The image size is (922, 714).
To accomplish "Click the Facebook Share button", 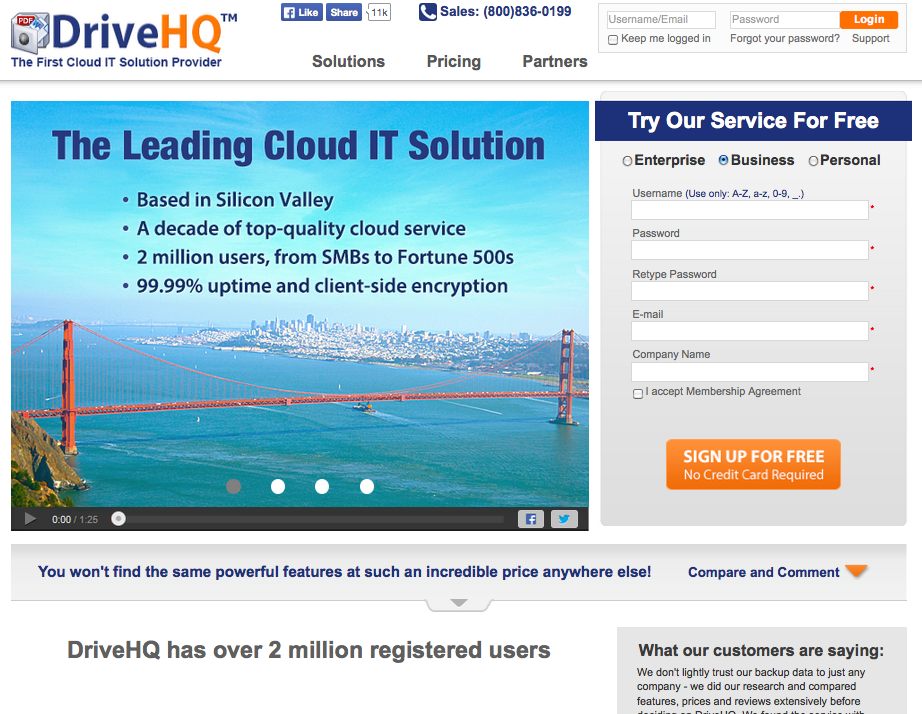I will tap(344, 12).
